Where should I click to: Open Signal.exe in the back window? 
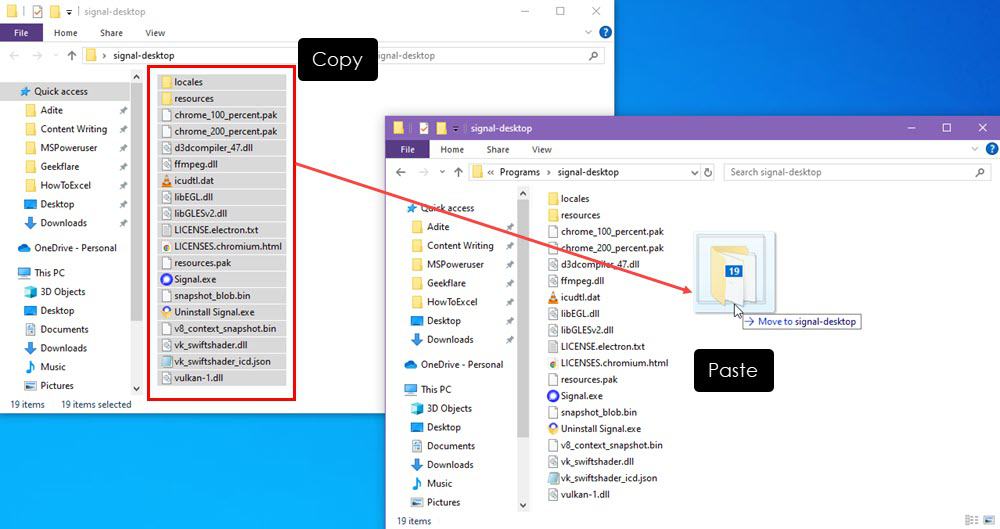pyautogui.click(x=195, y=279)
